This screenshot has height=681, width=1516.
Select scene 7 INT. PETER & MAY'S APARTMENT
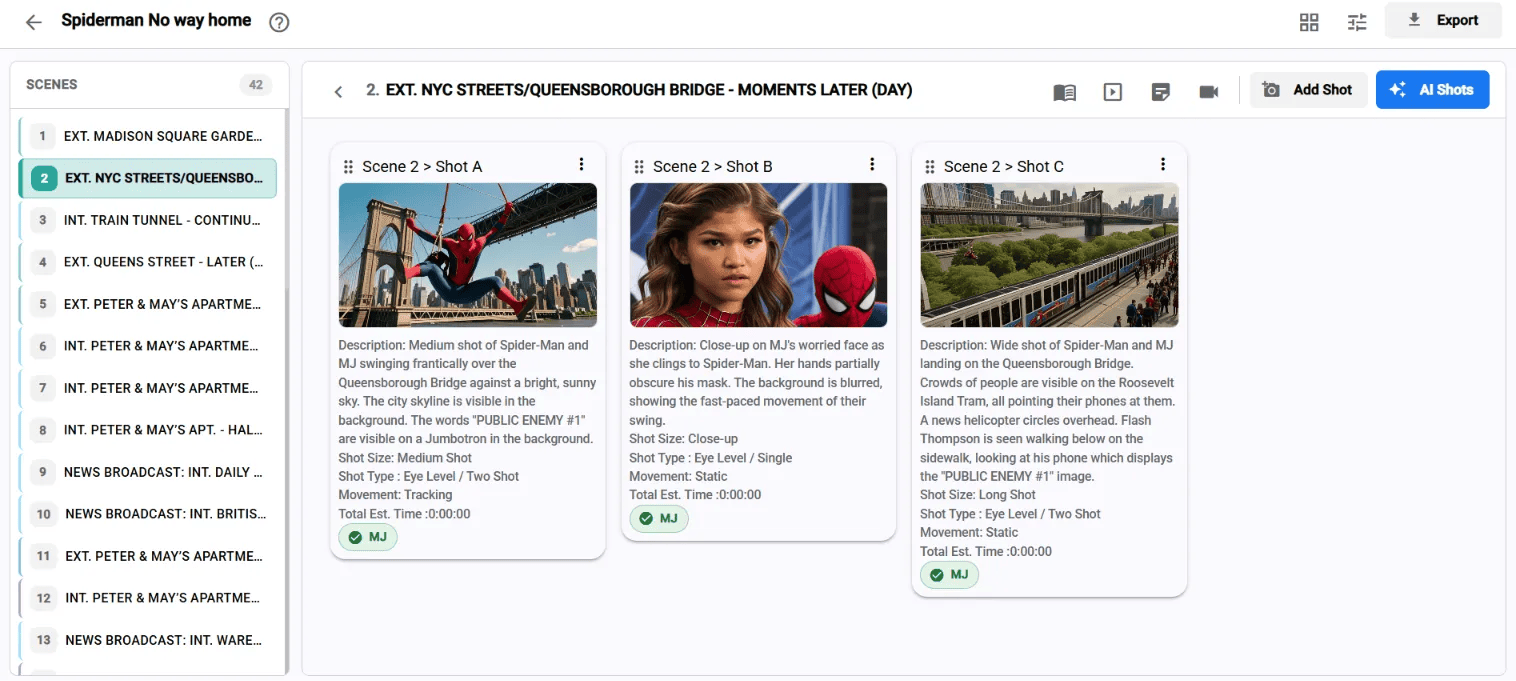[x=148, y=388]
